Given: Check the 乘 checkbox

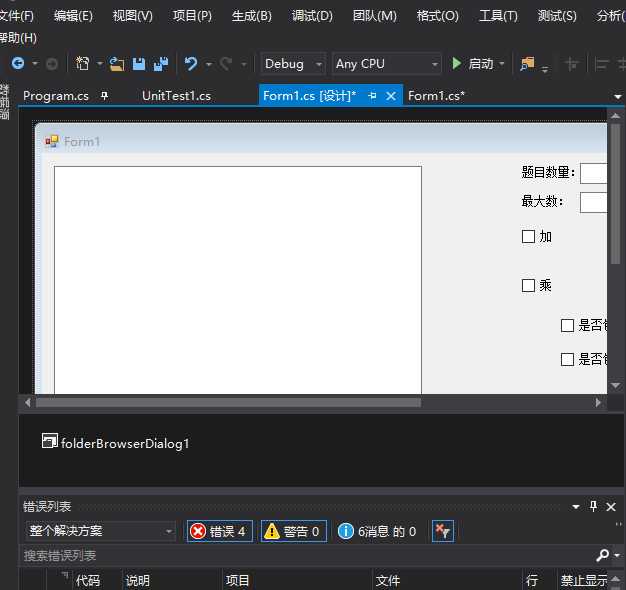Looking at the screenshot, I should coord(528,285).
